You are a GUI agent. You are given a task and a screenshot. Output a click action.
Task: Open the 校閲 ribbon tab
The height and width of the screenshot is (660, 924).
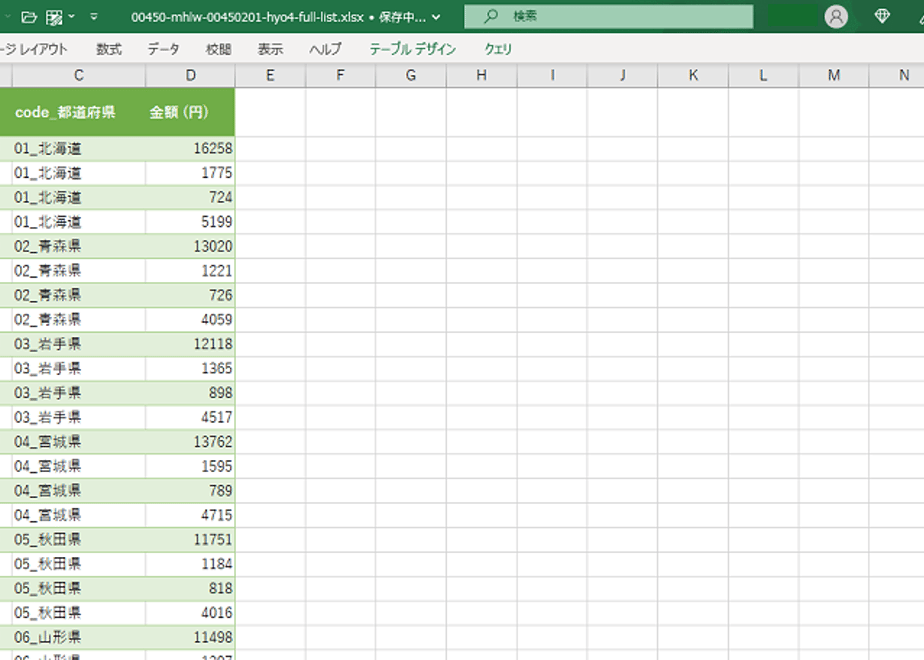tap(218, 50)
